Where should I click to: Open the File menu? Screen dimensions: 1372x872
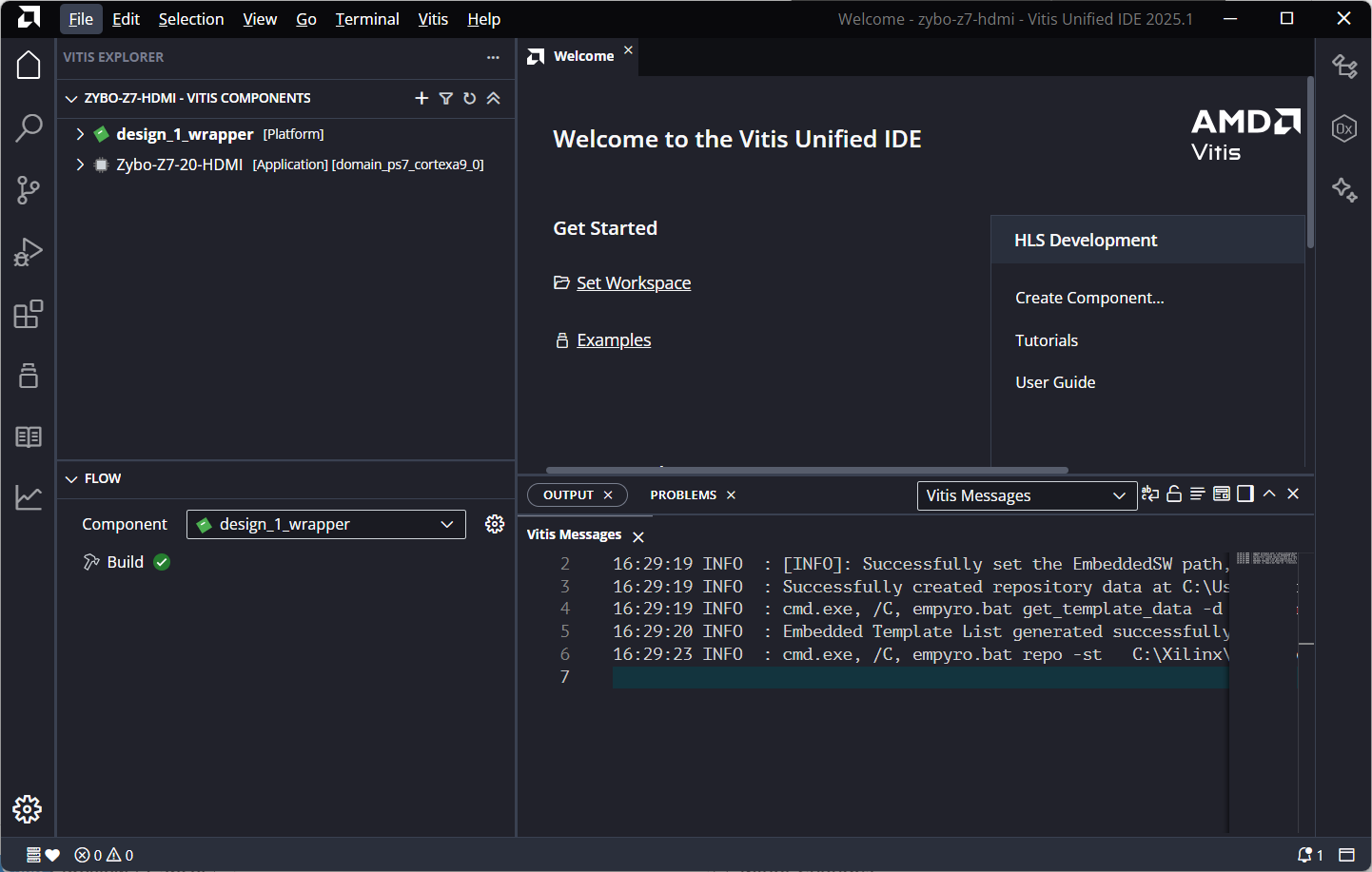(x=81, y=19)
